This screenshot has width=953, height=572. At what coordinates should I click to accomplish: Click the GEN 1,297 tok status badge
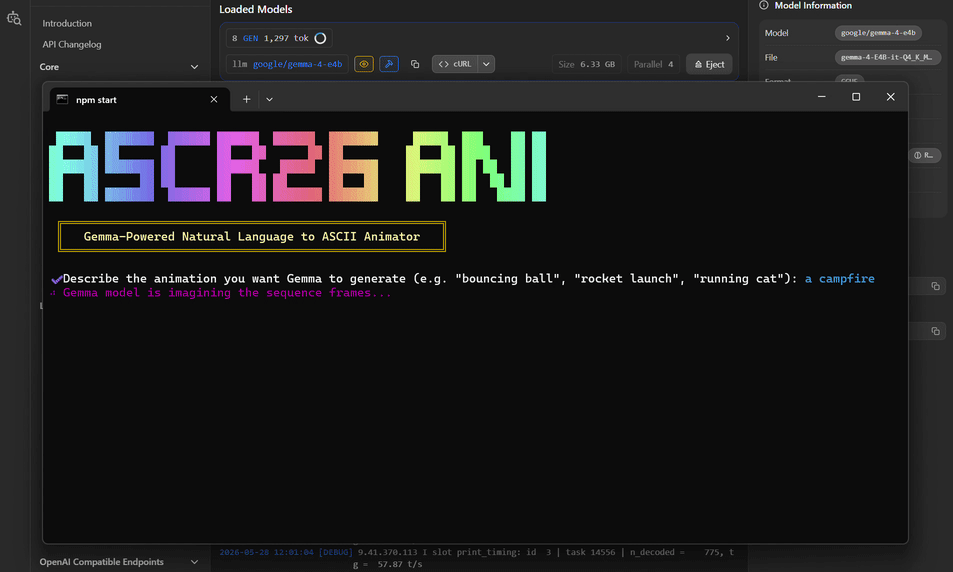point(279,38)
